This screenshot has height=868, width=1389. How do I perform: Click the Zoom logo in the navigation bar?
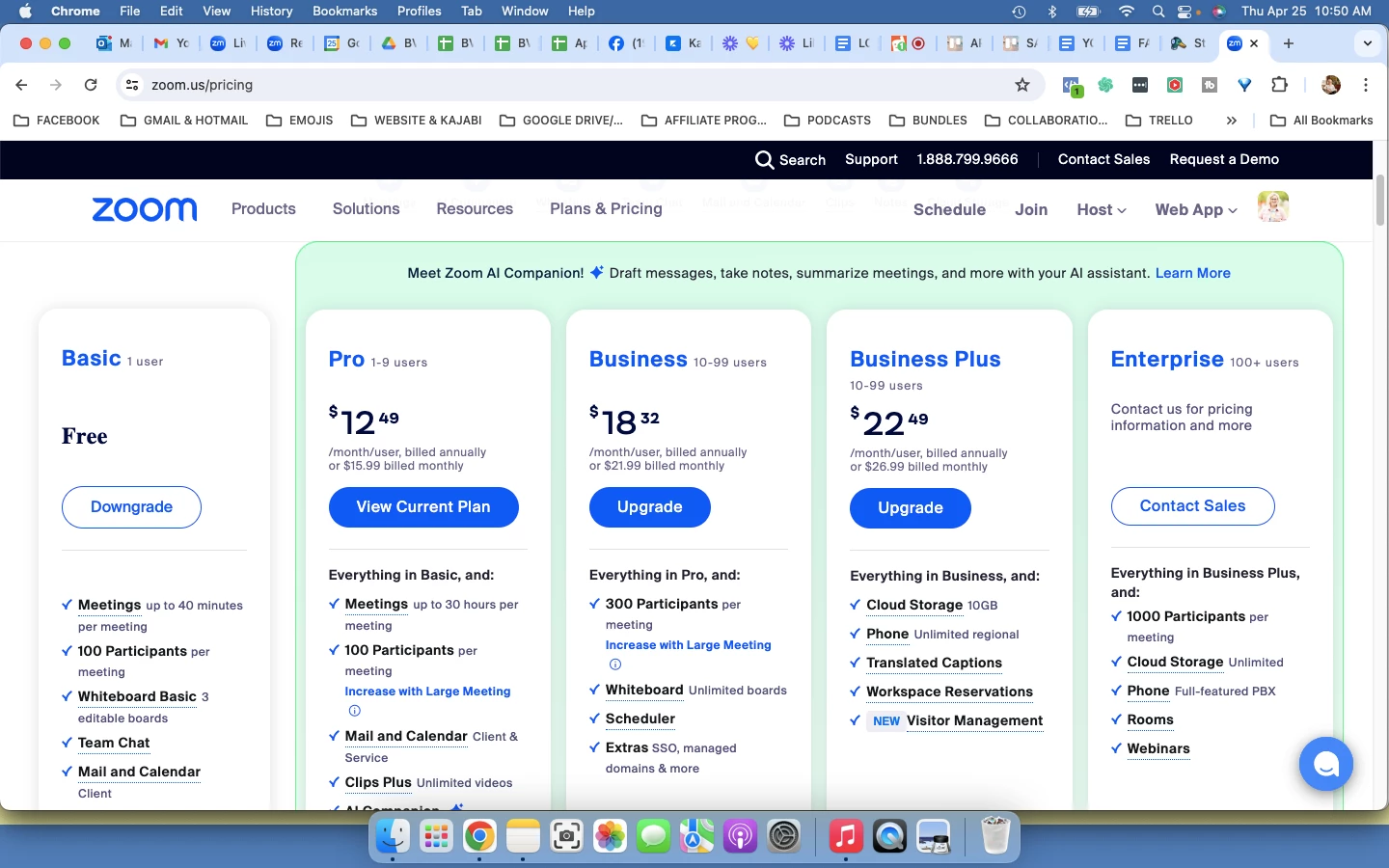coord(145,209)
